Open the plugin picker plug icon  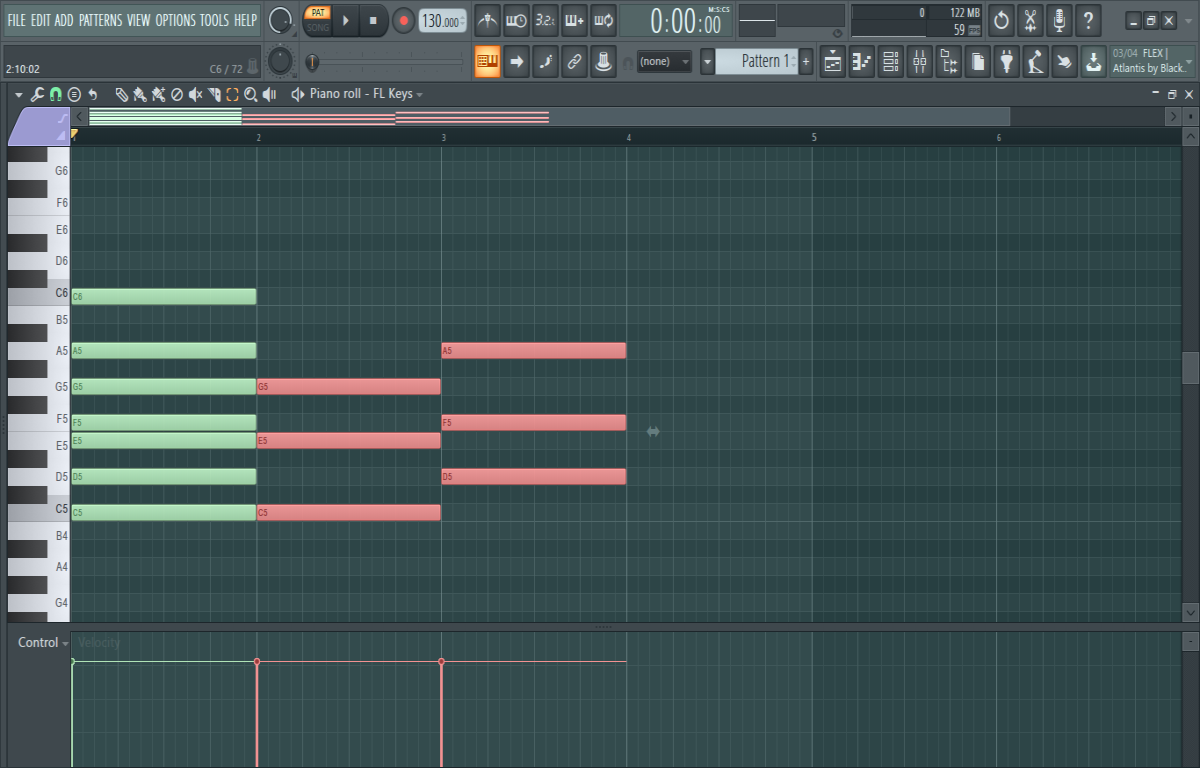tap(1007, 61)
